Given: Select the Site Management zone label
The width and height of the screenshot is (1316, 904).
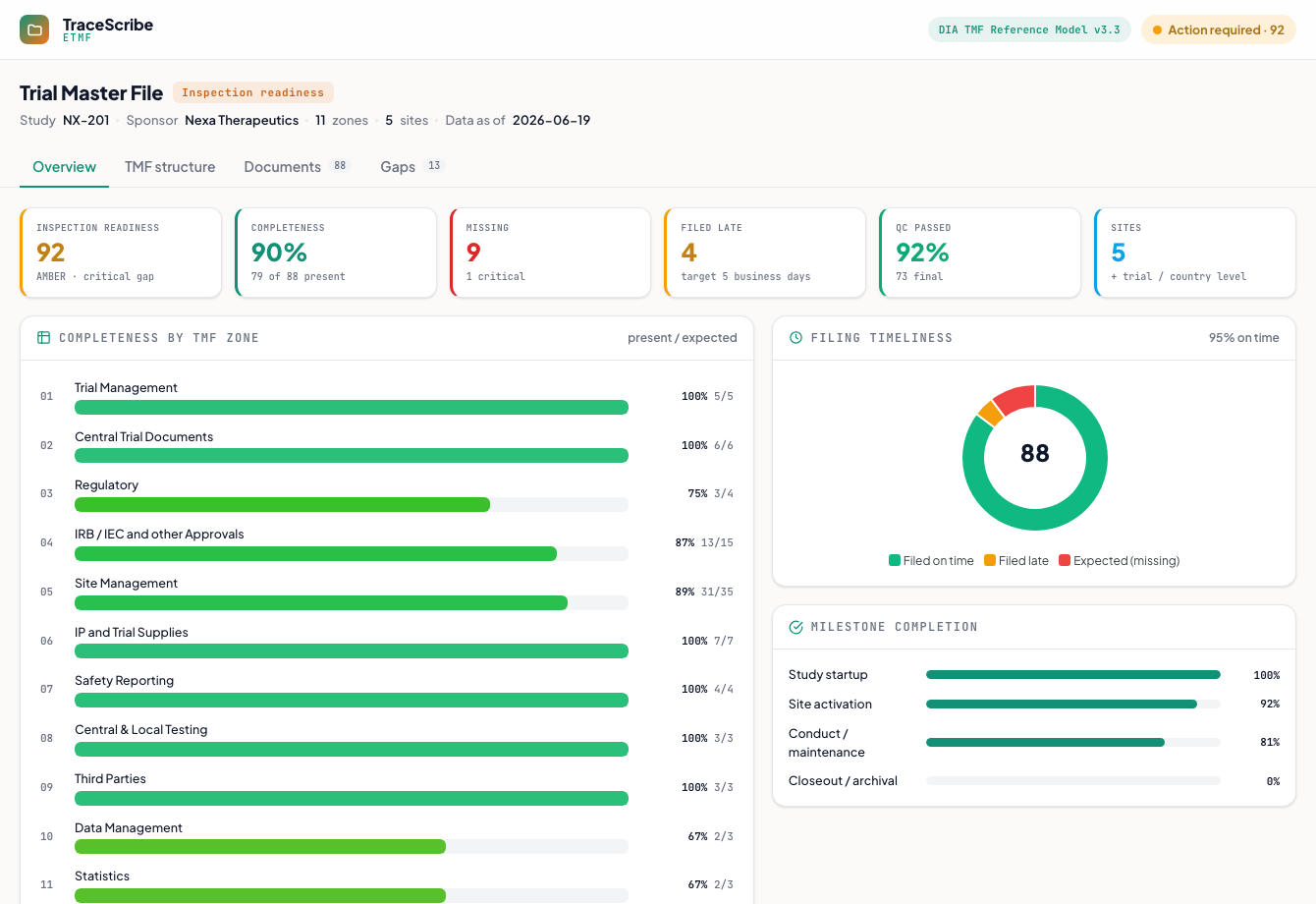Looking at the screenshot, I should 126,584.
